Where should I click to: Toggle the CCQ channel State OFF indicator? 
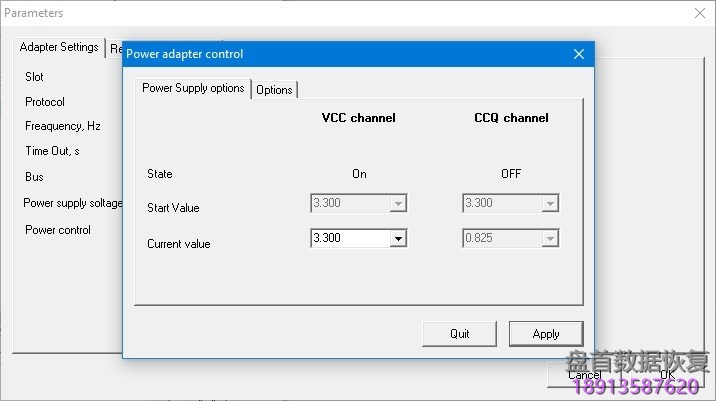click(x=510, y=174)
